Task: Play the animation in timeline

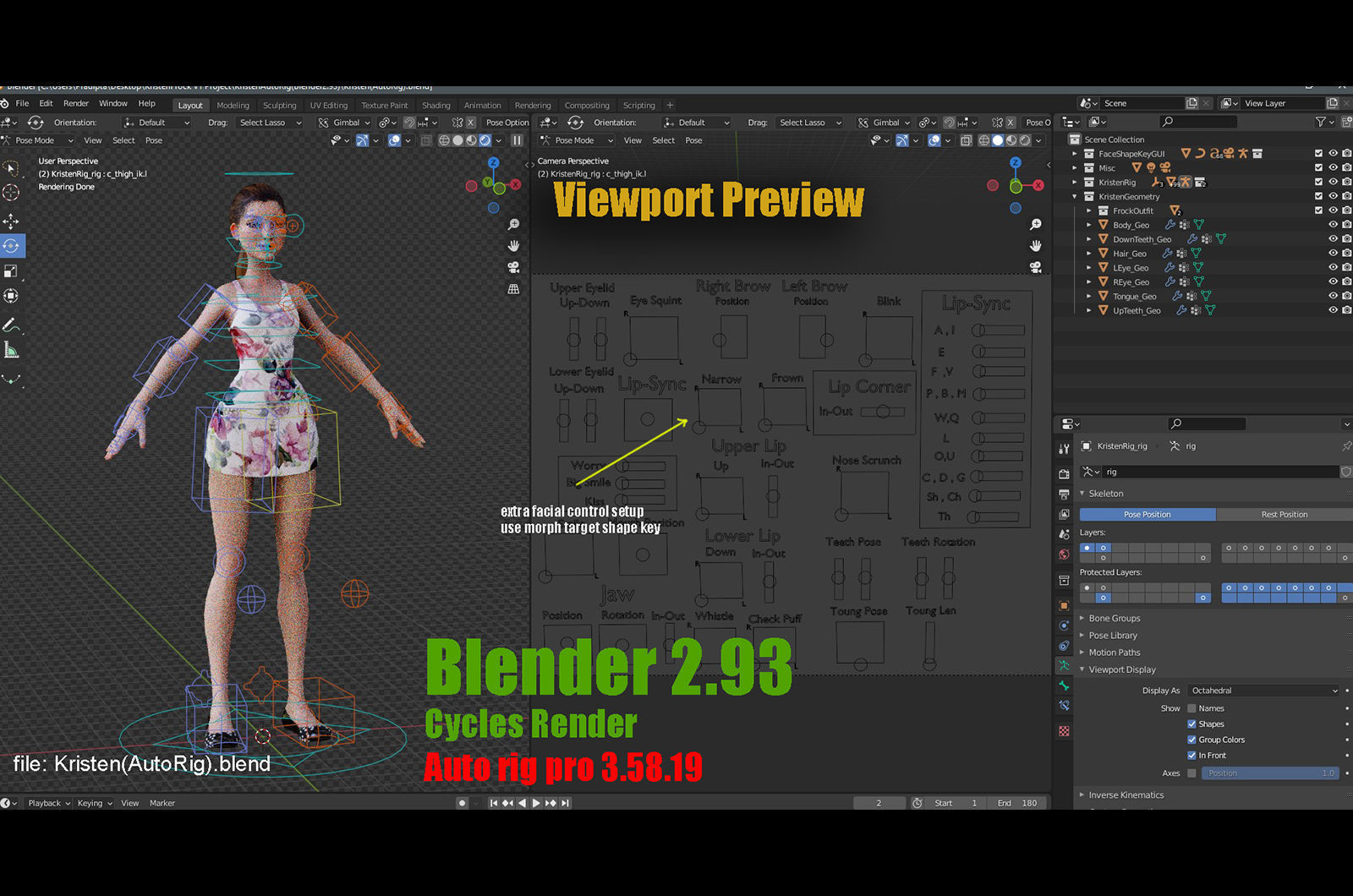Action: [x=536, y=803]
